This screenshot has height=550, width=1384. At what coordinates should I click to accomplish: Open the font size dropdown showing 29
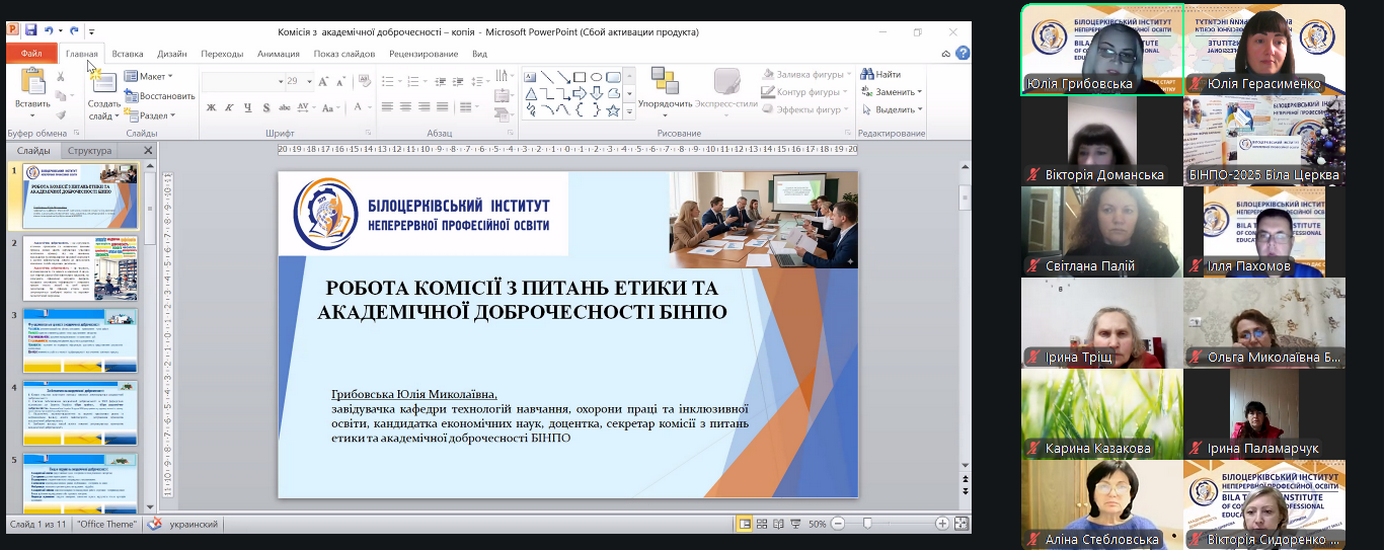(x=308, y=81)
